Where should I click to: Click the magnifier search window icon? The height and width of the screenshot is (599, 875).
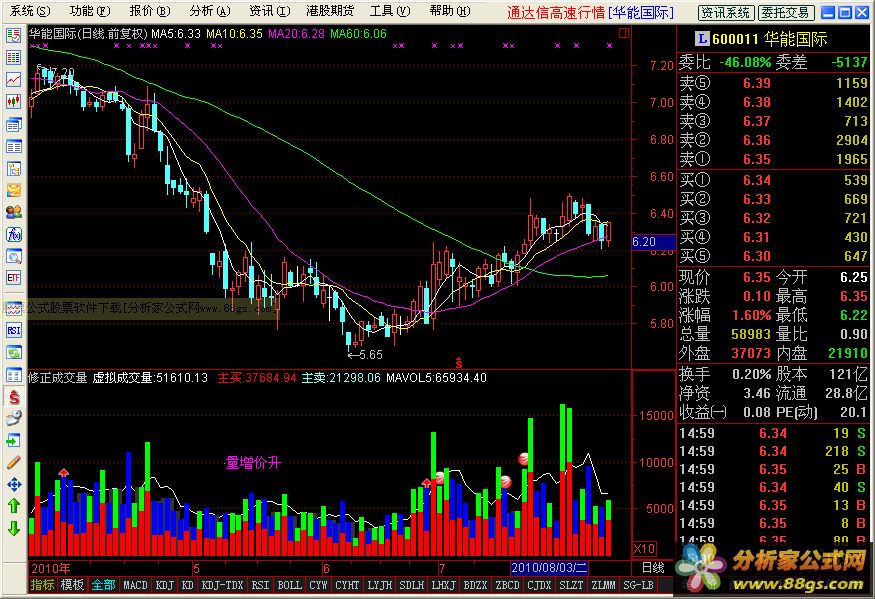(x=13, y=256)
